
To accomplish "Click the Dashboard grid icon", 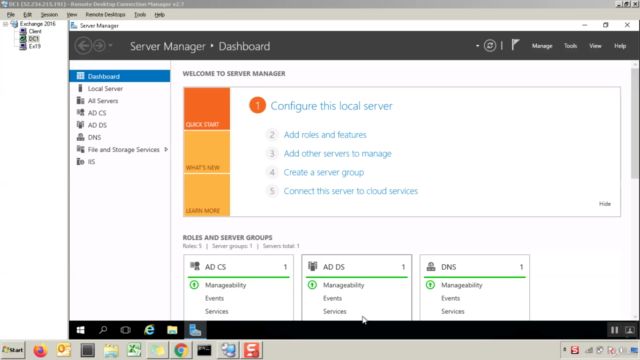I will pyautogui.click(x=80, y=76).
